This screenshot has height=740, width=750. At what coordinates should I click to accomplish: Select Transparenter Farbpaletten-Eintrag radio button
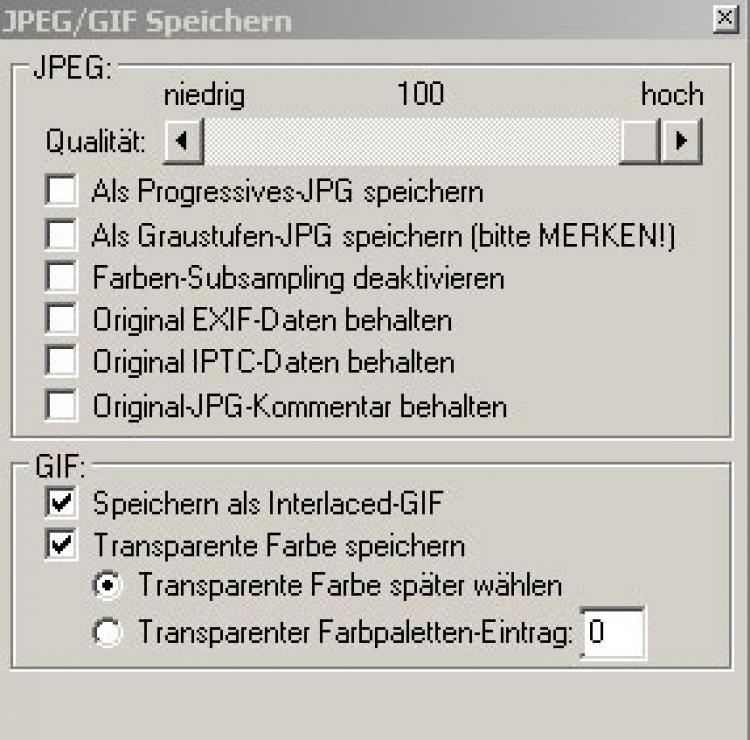pyautogui.click(x=108, y=631)
